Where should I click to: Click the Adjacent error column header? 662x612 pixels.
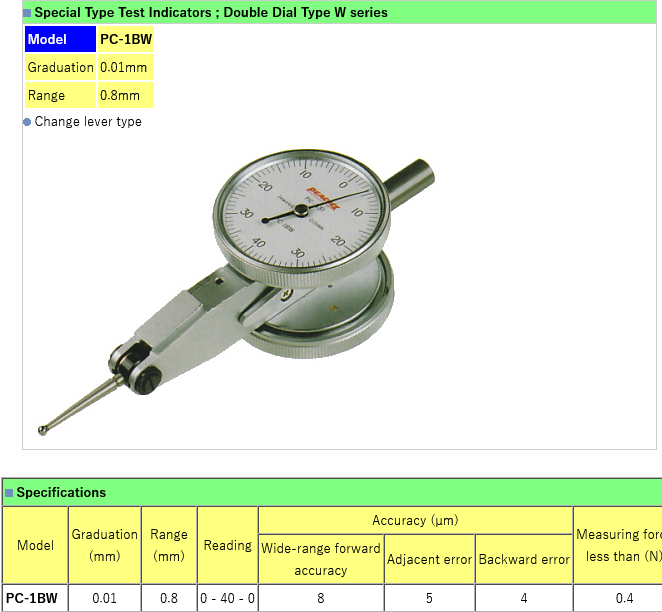click(x=429, y=559)
